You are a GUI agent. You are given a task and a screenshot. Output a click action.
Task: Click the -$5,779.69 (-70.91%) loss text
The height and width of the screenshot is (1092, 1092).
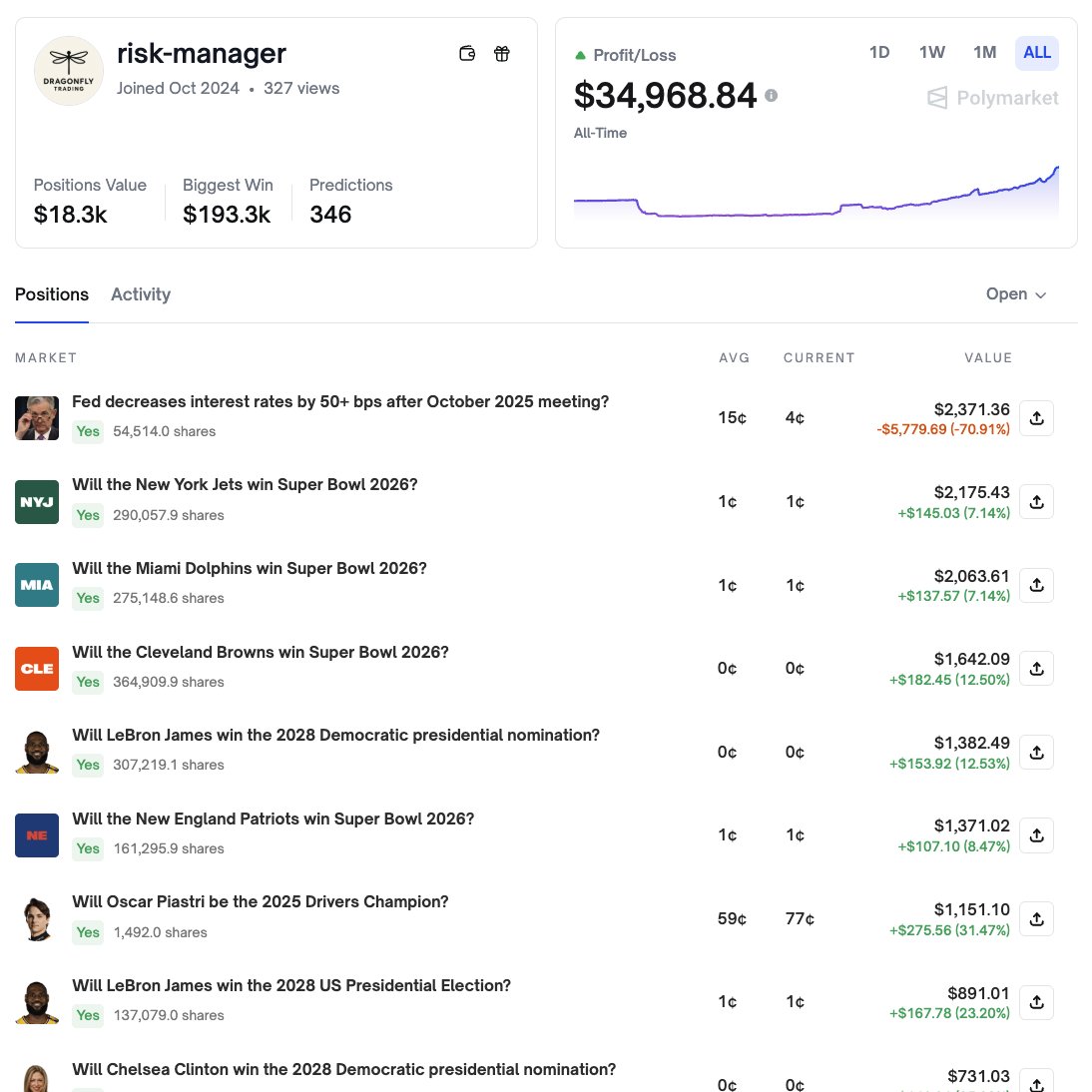pyautogui.click(x=943, y=429)
